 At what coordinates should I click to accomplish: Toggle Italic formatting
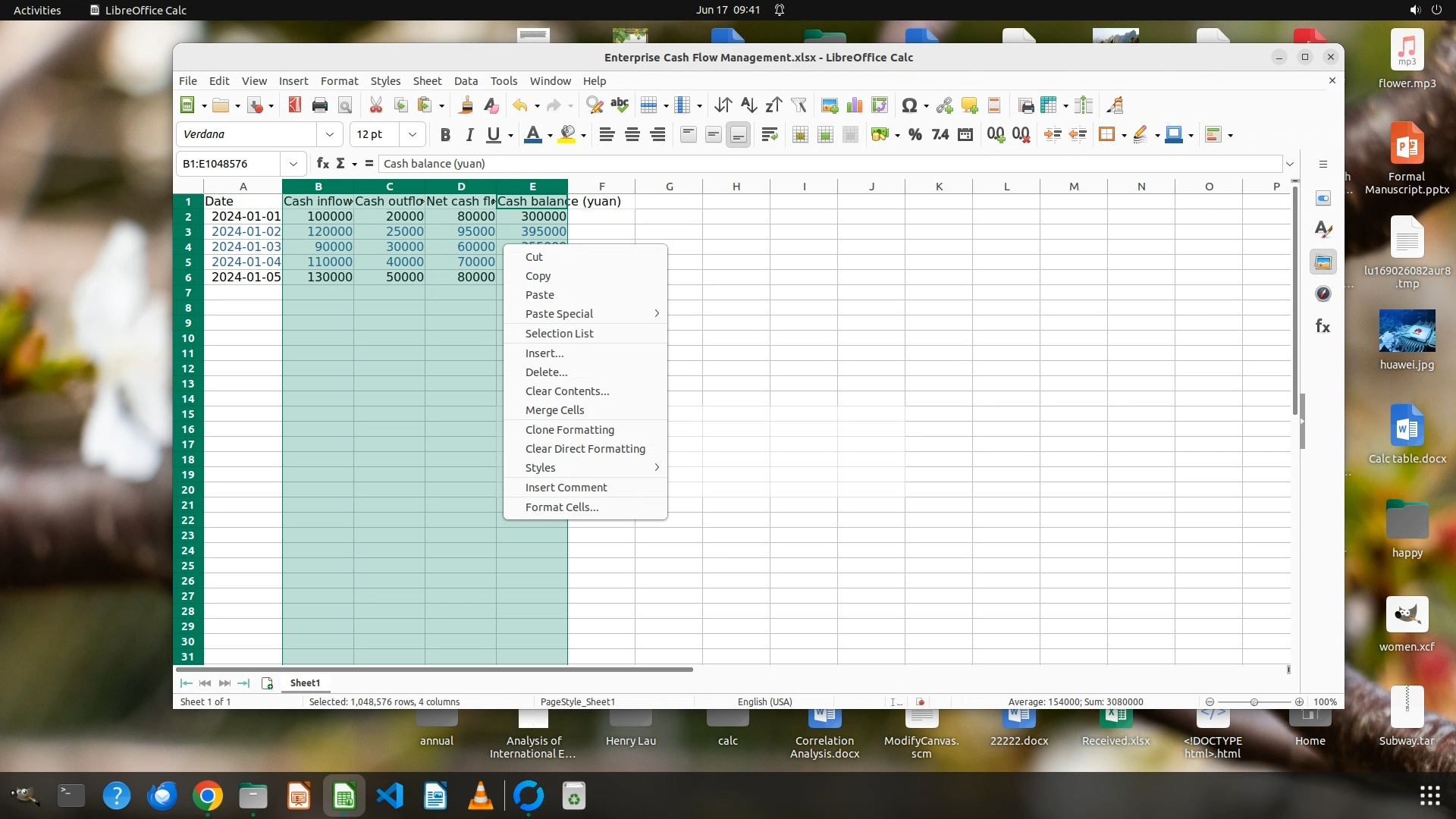pyautogui.click(x=469, y=135)
